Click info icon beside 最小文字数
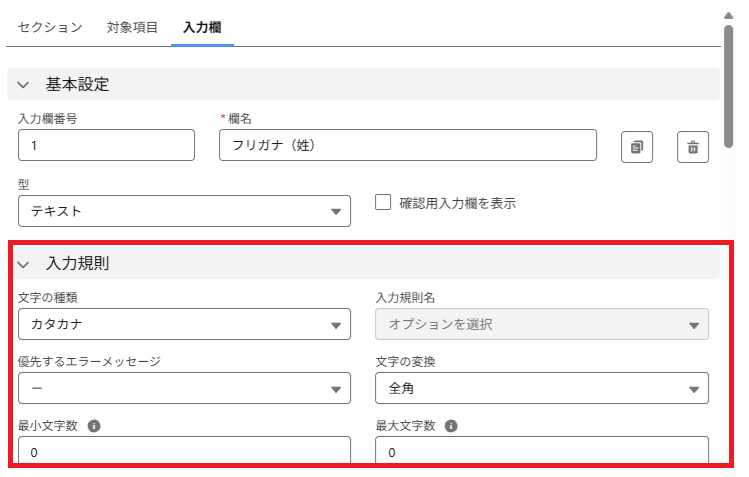The width and height of the screenshot is (749, 477). tap(94, 425)
